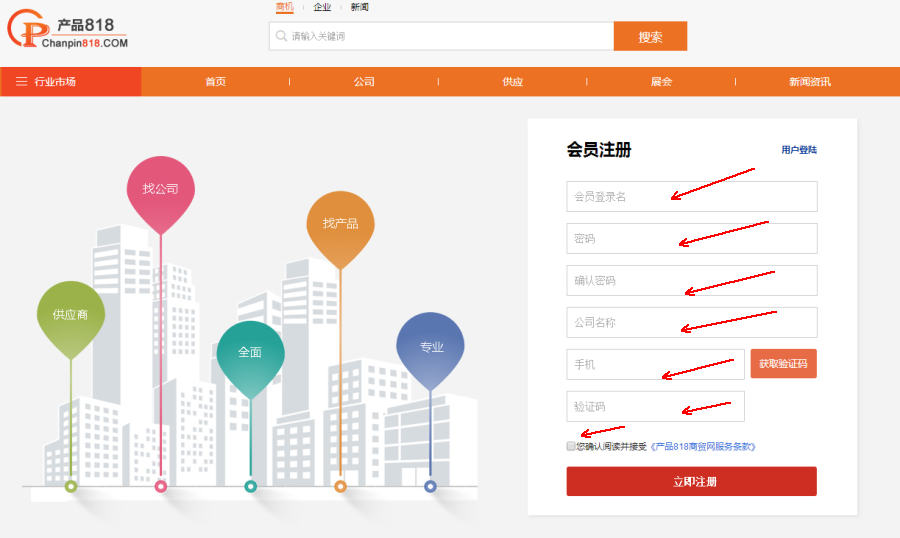The width and height of the screenshot is (900, 538).
Task: Click the green 供应商 balloon marker
Action: click(x=70, y=314)
